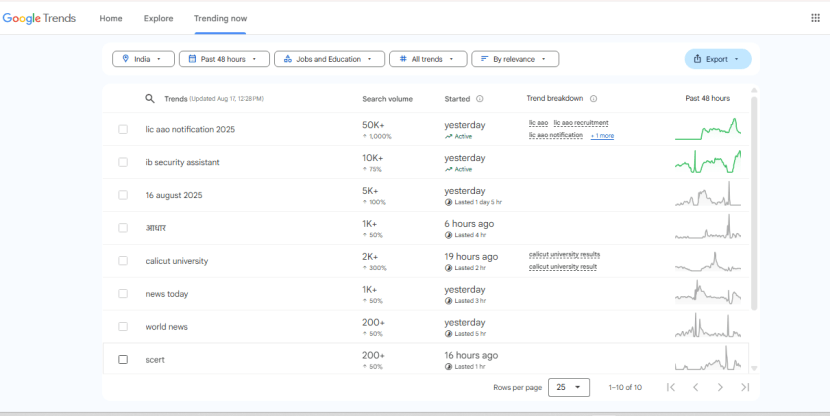The width and height of the screenshot is (830, 416).
Task: Open the world news trend
Action: point(167,327)
